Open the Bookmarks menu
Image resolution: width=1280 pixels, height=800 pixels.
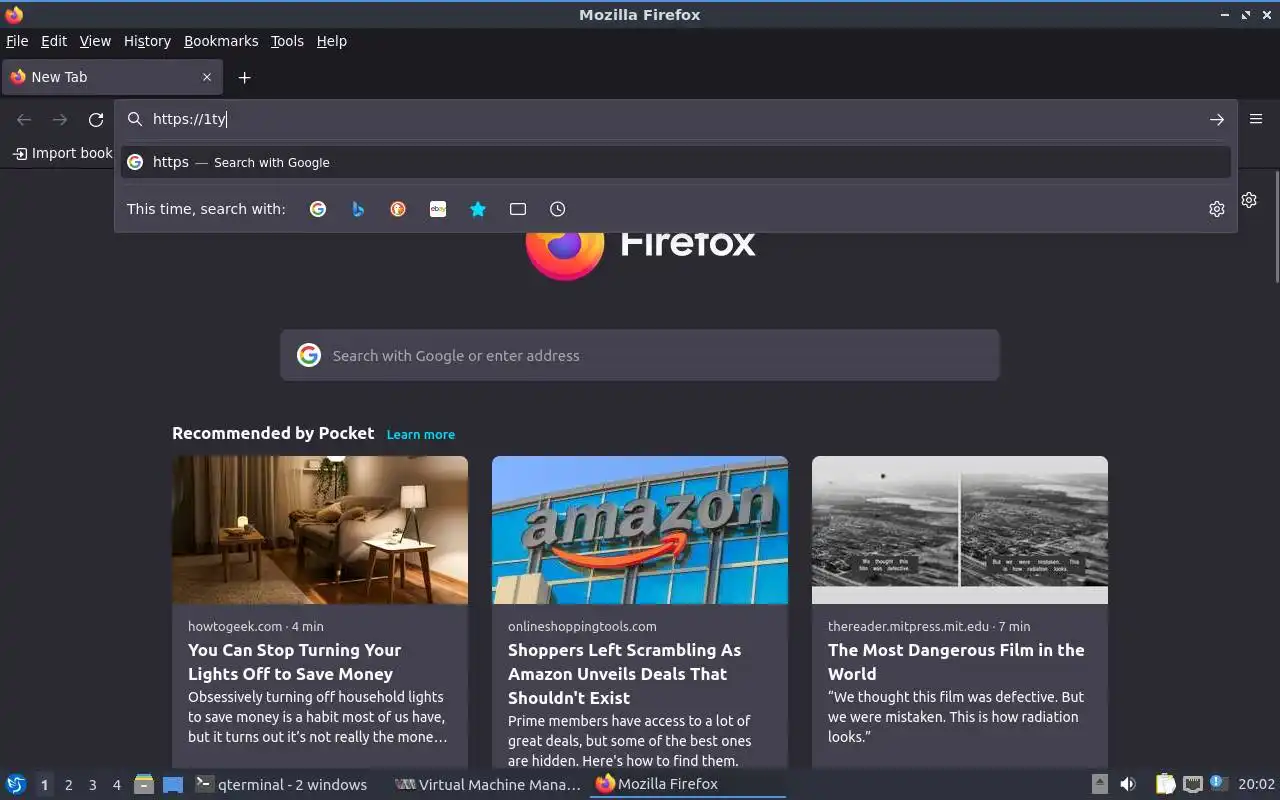[x=221, y=41]
